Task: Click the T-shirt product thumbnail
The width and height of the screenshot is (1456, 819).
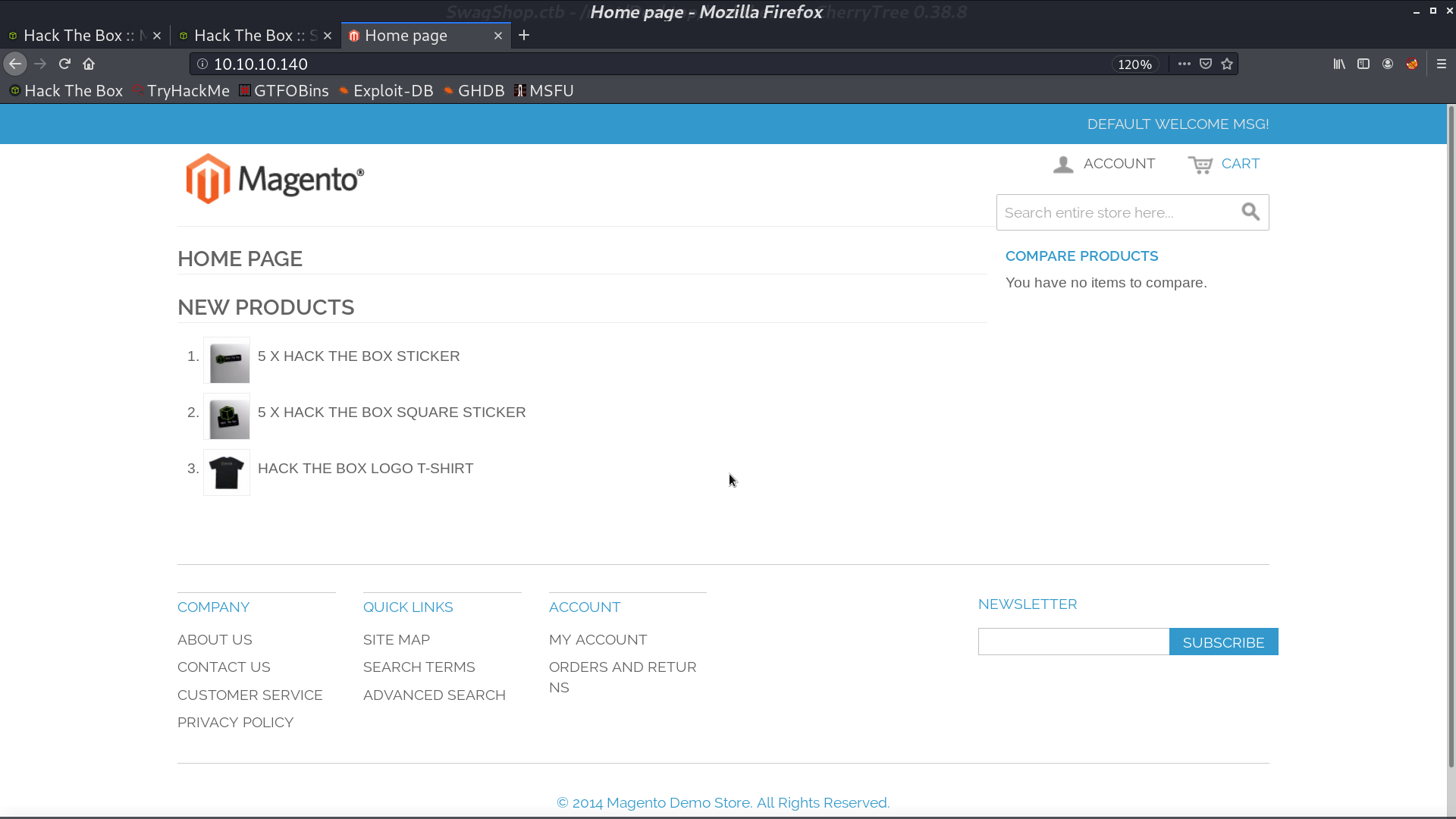Action: 227,472
